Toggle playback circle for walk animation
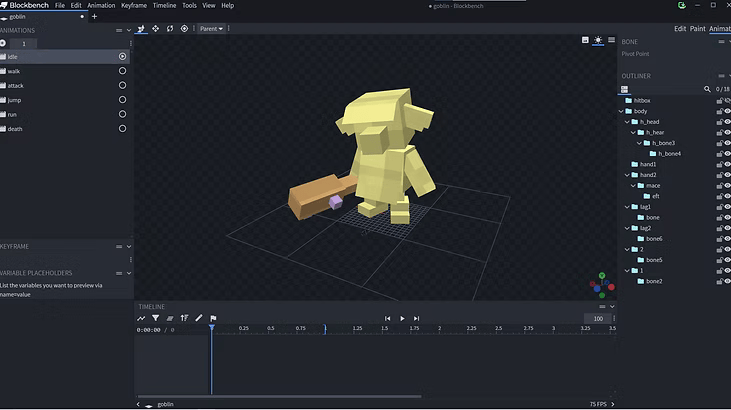 (122, 71)
